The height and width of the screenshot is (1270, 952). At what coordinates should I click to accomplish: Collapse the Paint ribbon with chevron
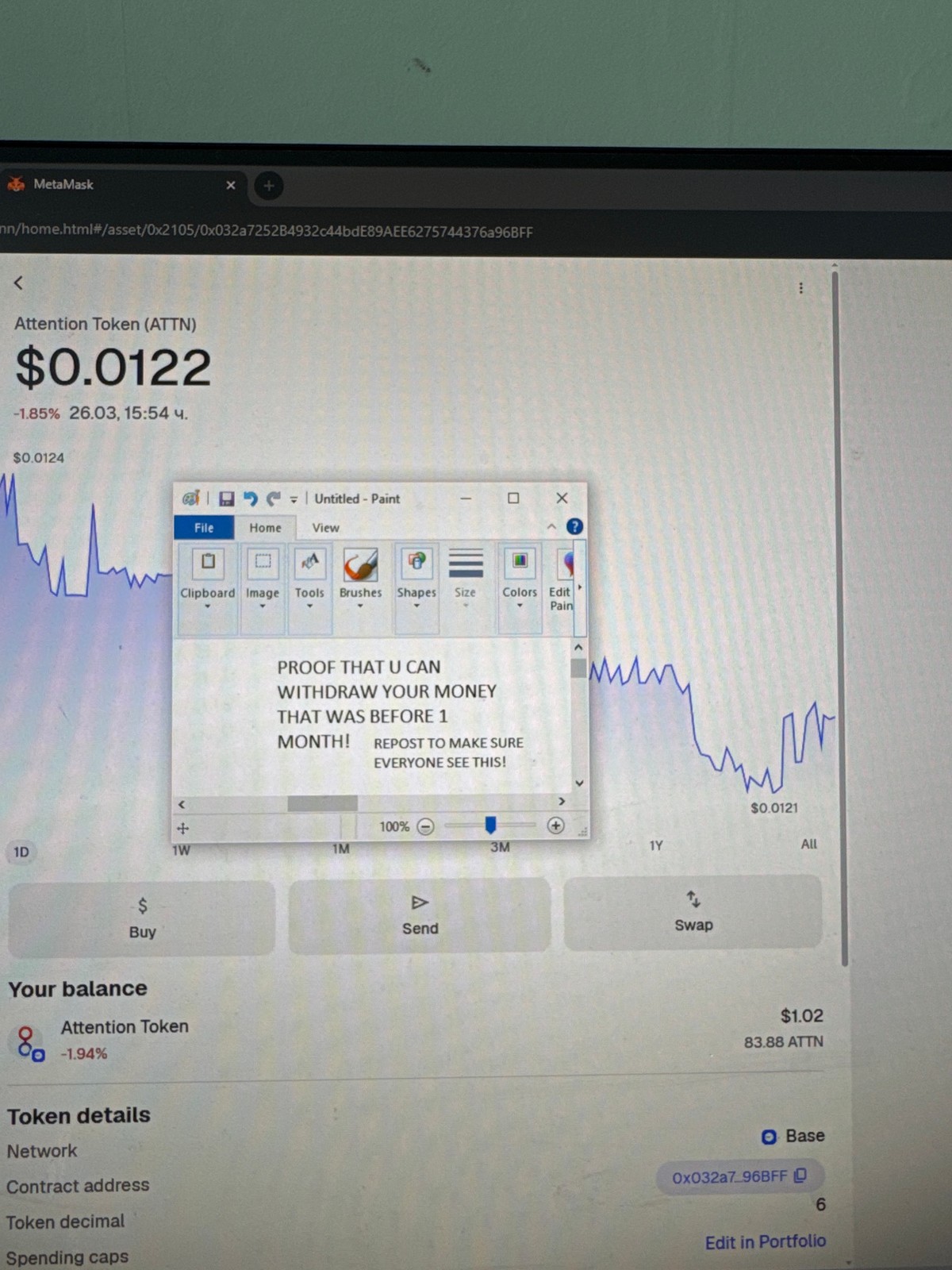point(551,526)
